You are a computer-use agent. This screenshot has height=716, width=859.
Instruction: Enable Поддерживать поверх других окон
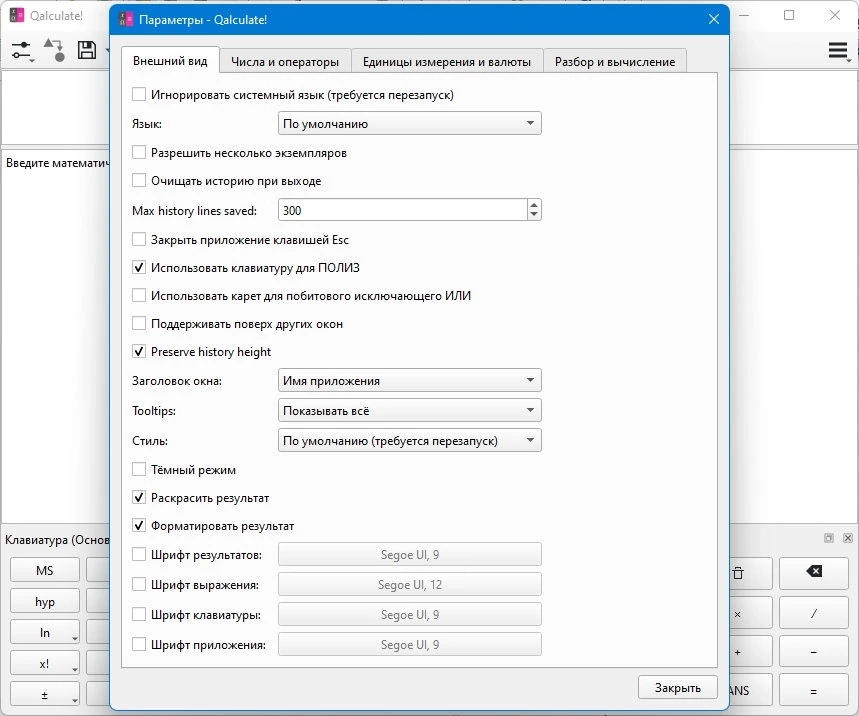[139, 323]
